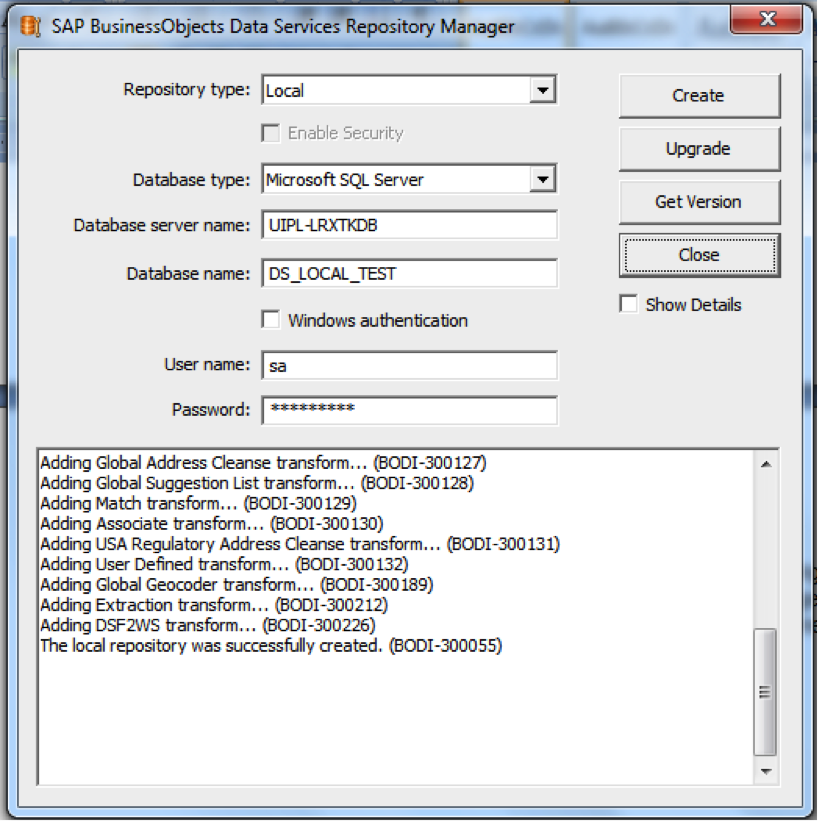Open the Repository type dropdown
Image resolution: width=818 pixels, height=821 pixels.
click(543, 90)
